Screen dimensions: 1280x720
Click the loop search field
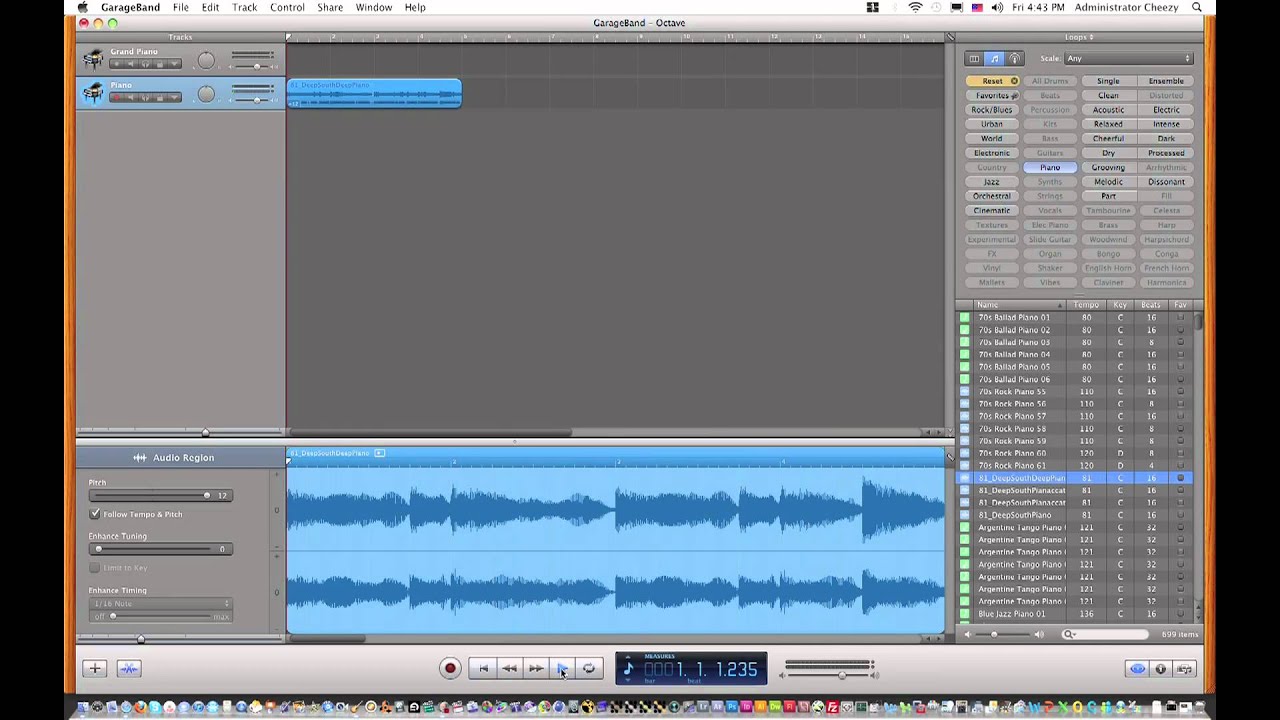[1106, 634]
